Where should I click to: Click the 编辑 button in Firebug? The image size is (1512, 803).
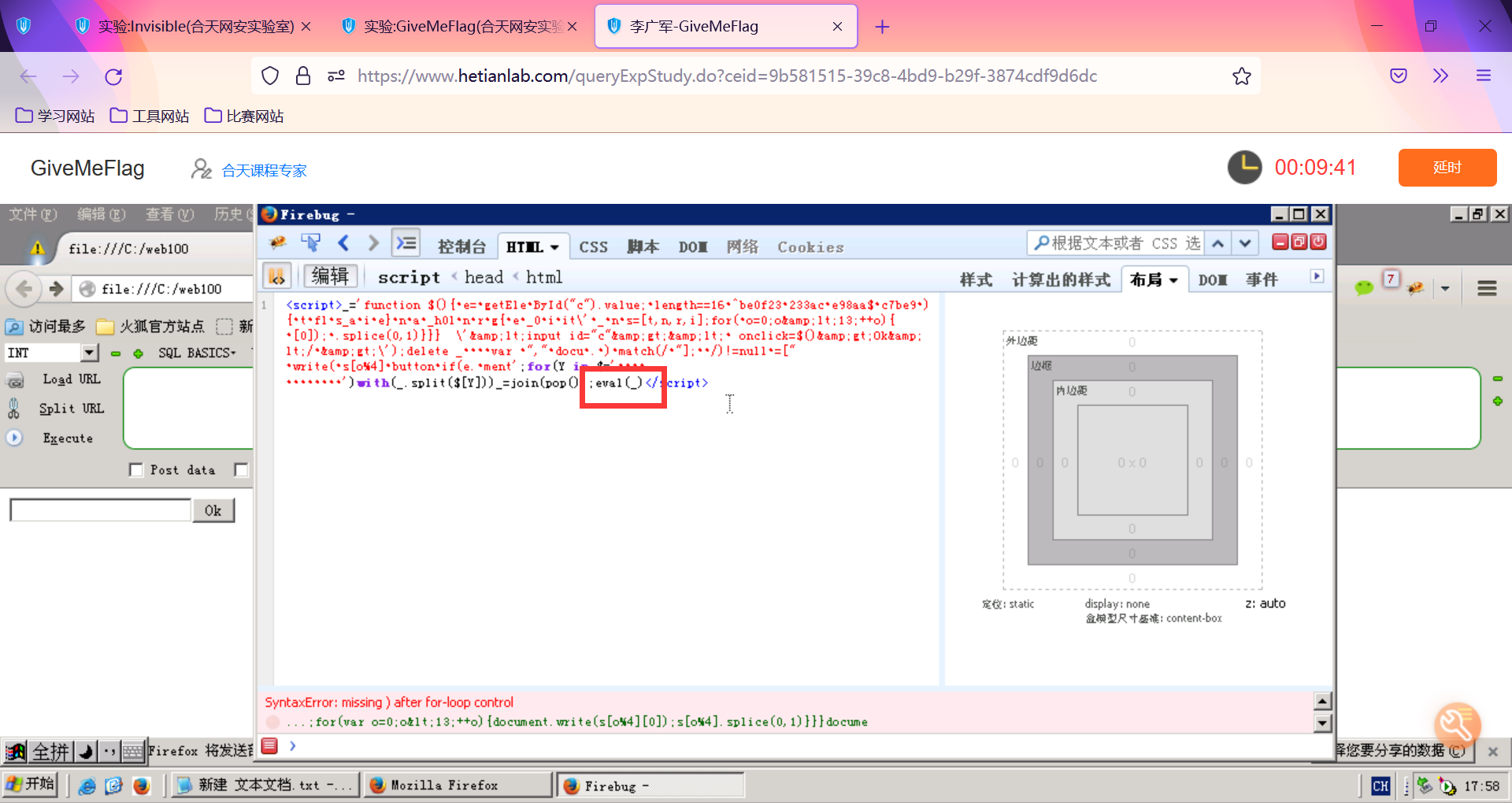pyautogui.click(x=330, y=276)
